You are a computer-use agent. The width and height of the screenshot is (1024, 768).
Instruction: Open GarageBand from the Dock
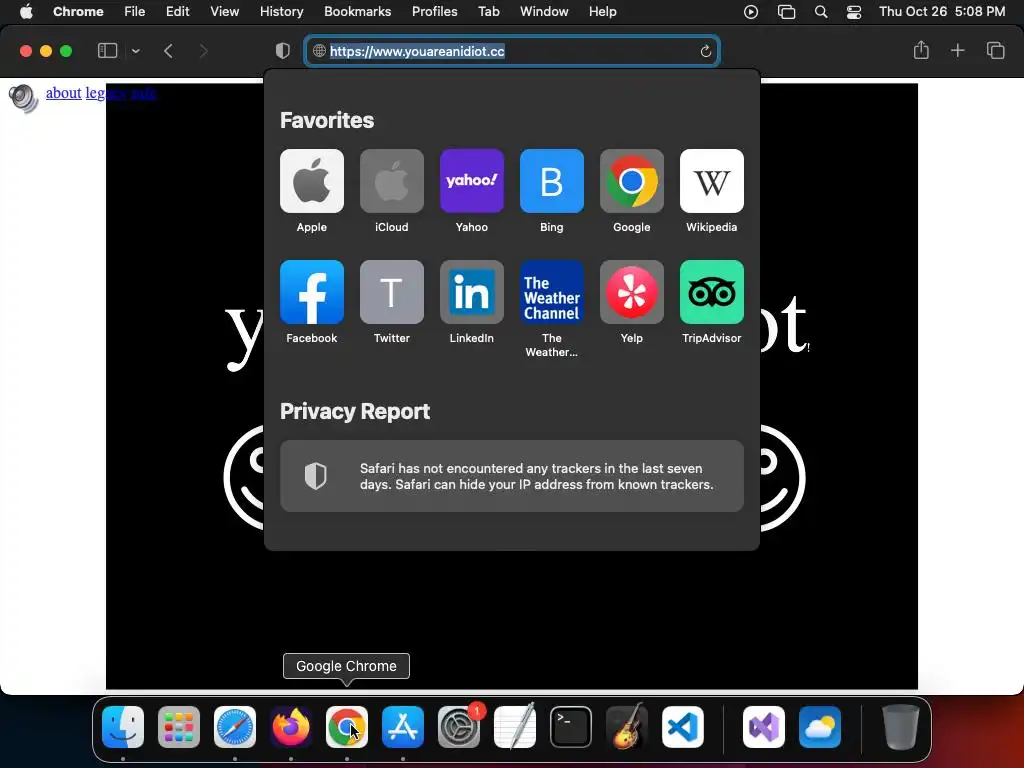click(626, 727)
